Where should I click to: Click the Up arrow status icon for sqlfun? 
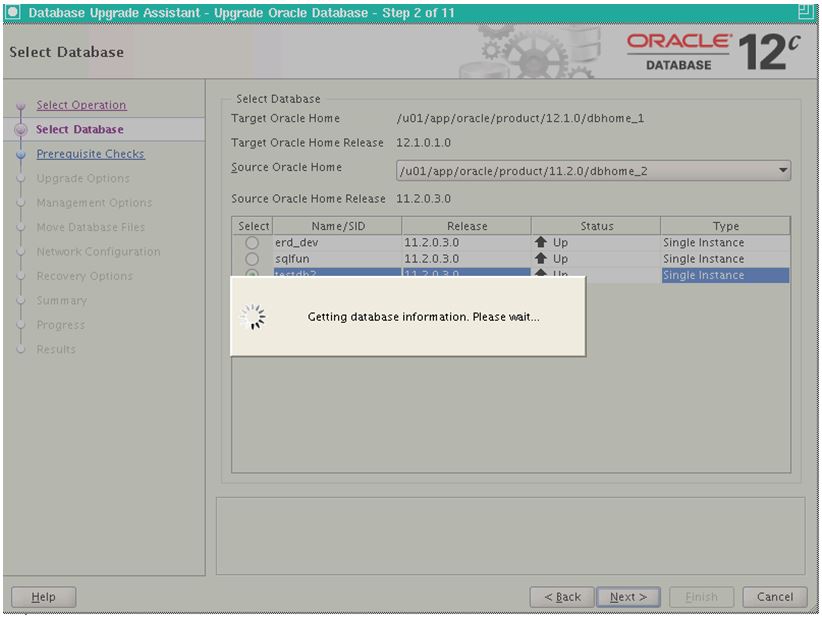[x=541, y=258]
